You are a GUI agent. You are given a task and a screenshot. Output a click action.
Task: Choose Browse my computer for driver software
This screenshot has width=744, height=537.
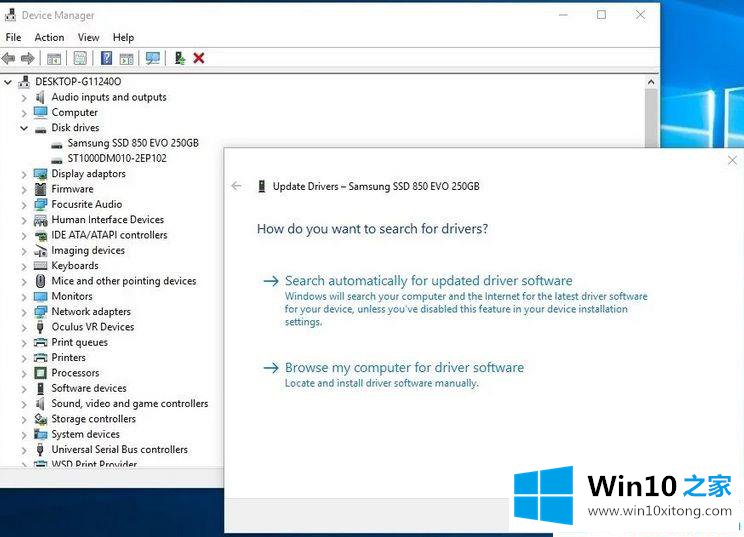(404, 368)
